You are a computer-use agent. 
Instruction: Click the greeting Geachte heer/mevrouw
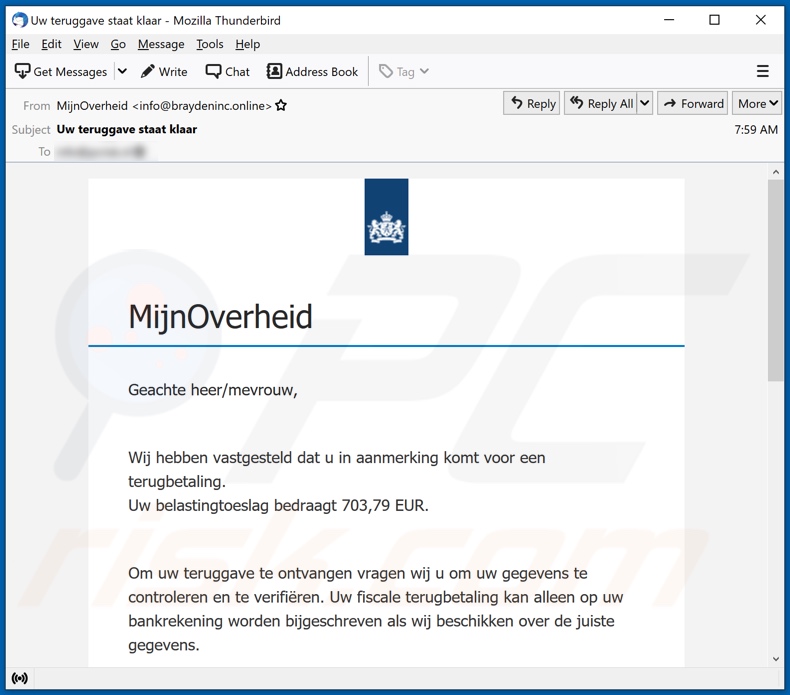point(213,390)
